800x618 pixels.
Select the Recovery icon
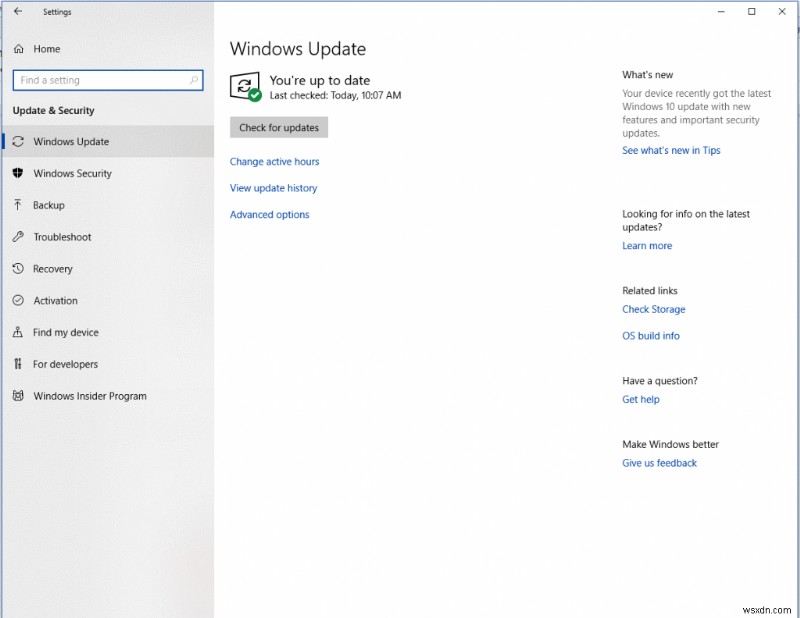click(x=18, y=269)
